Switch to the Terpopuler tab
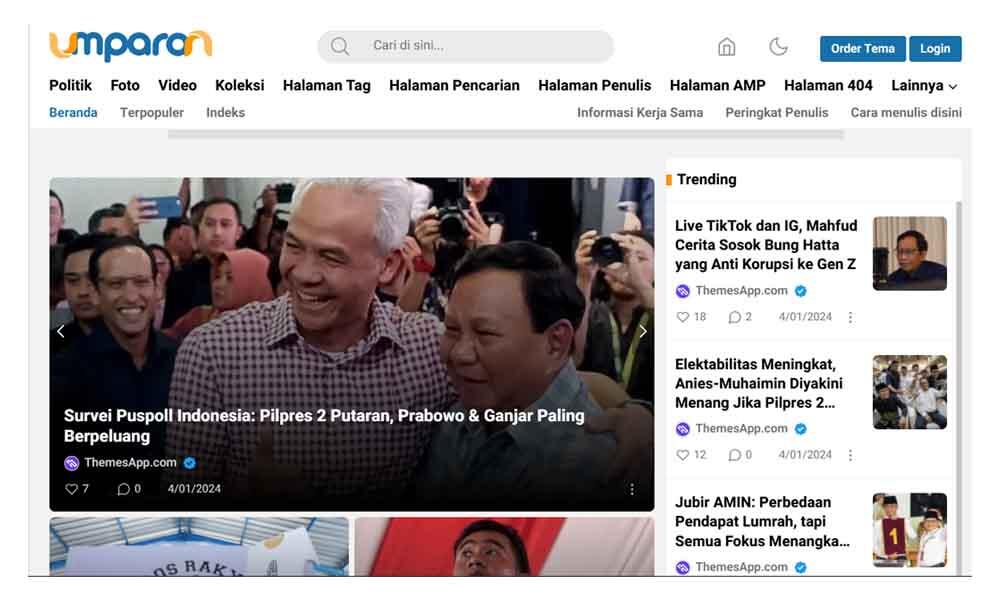This screenshot has width=1000, height=600. (x=152, y=113)
